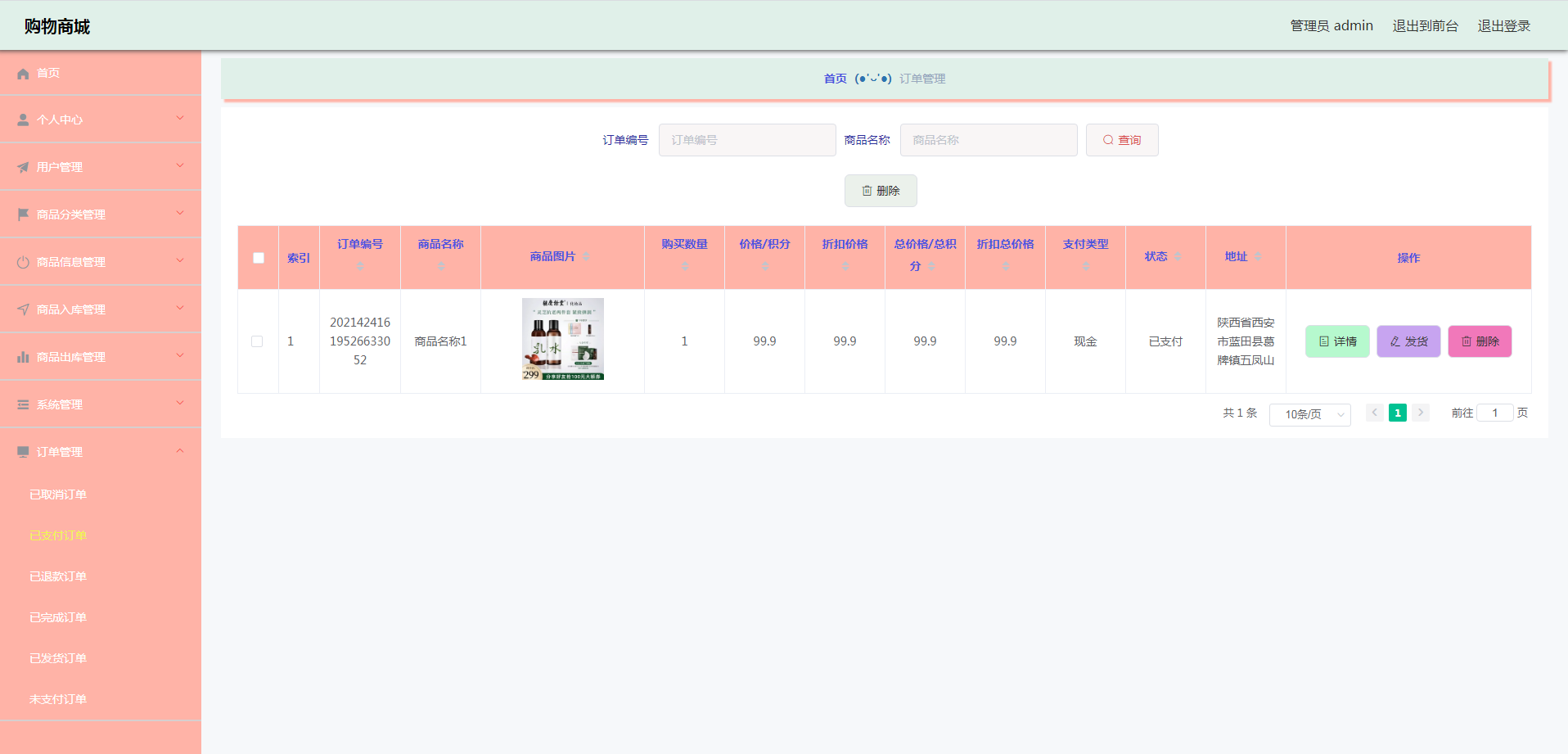Click the 商品名称1 cell

coord(440,341)
